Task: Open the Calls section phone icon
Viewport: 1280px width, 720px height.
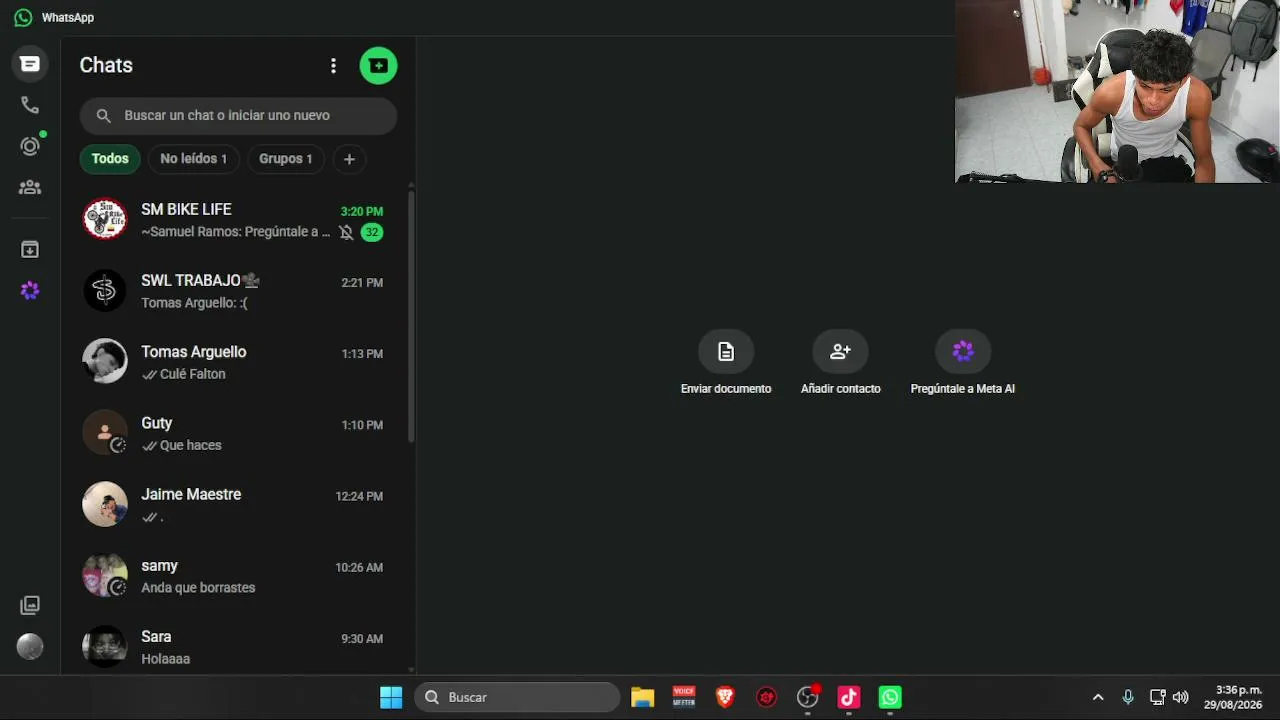Action: [x=30, y=105]
